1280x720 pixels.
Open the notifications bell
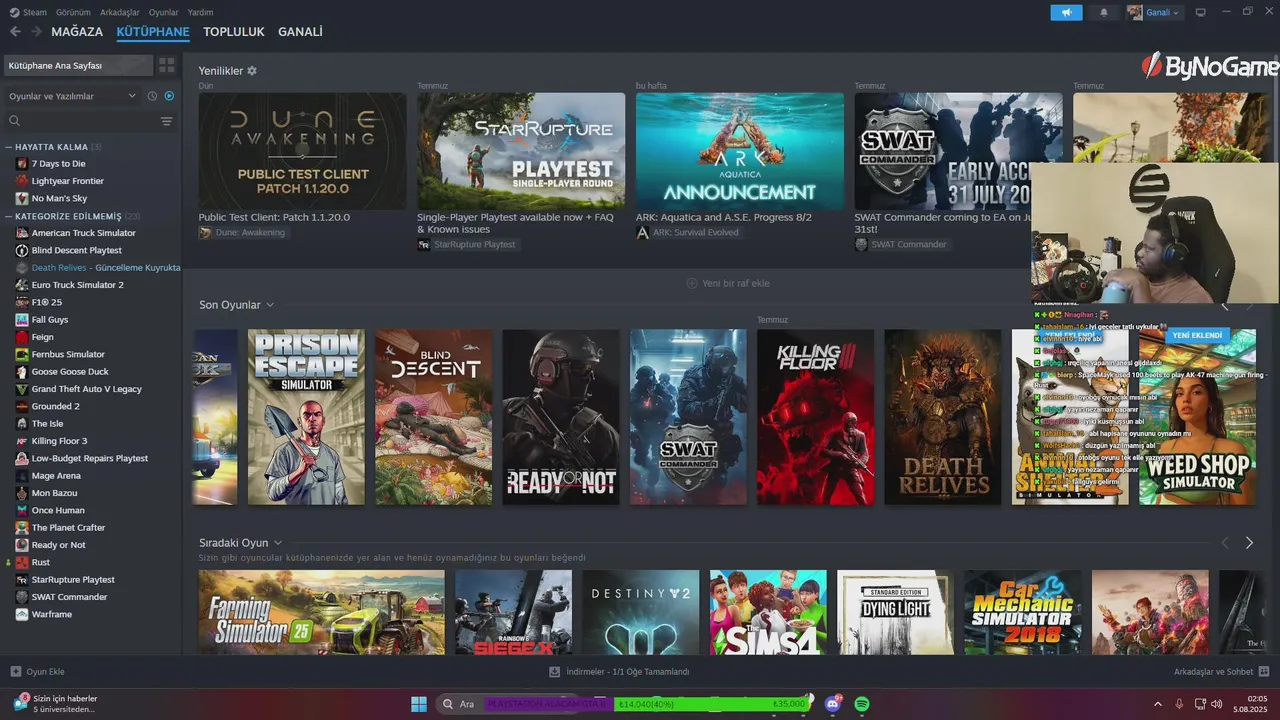click(1104, 12)
